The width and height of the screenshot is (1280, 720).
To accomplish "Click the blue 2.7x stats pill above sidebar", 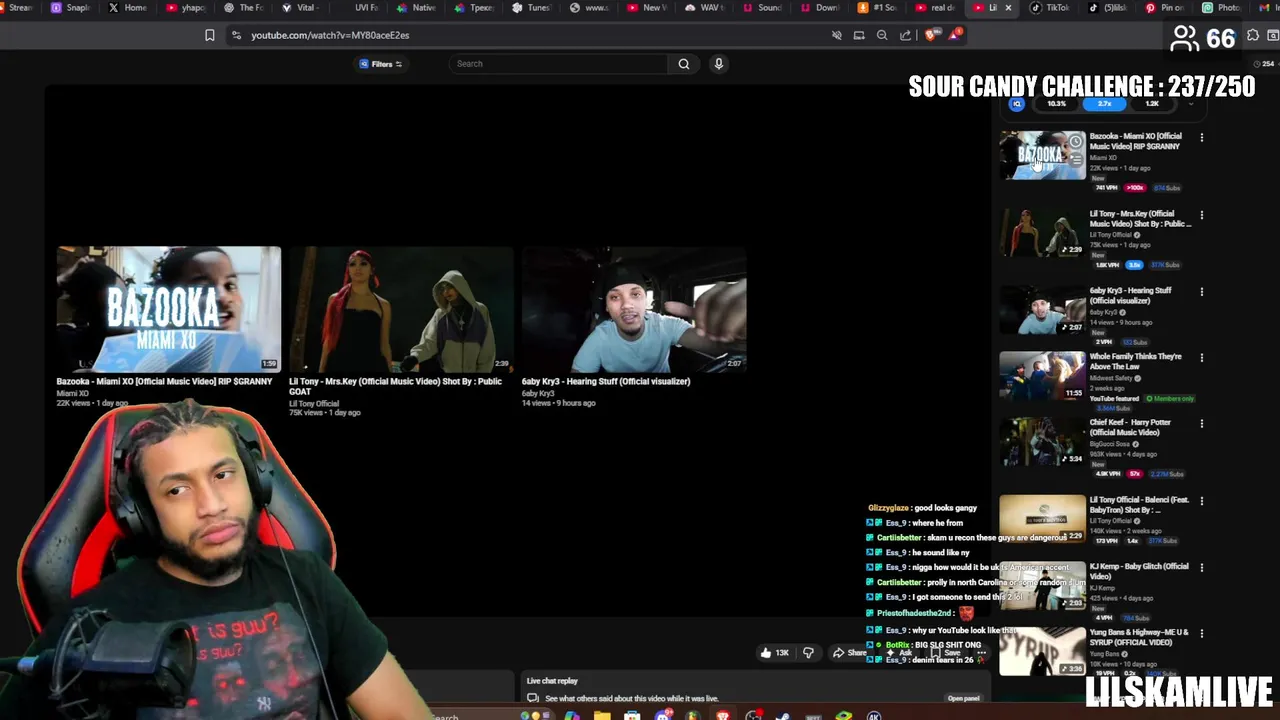I will (1104, 104).
